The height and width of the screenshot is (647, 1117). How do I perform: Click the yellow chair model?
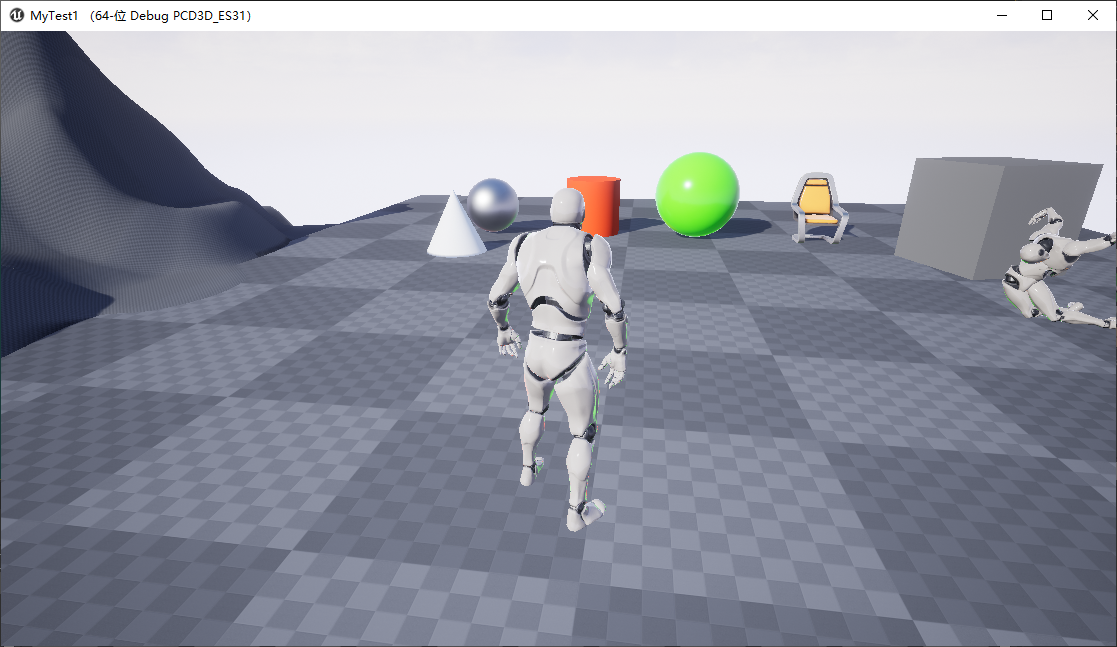(x=819, y=207)
